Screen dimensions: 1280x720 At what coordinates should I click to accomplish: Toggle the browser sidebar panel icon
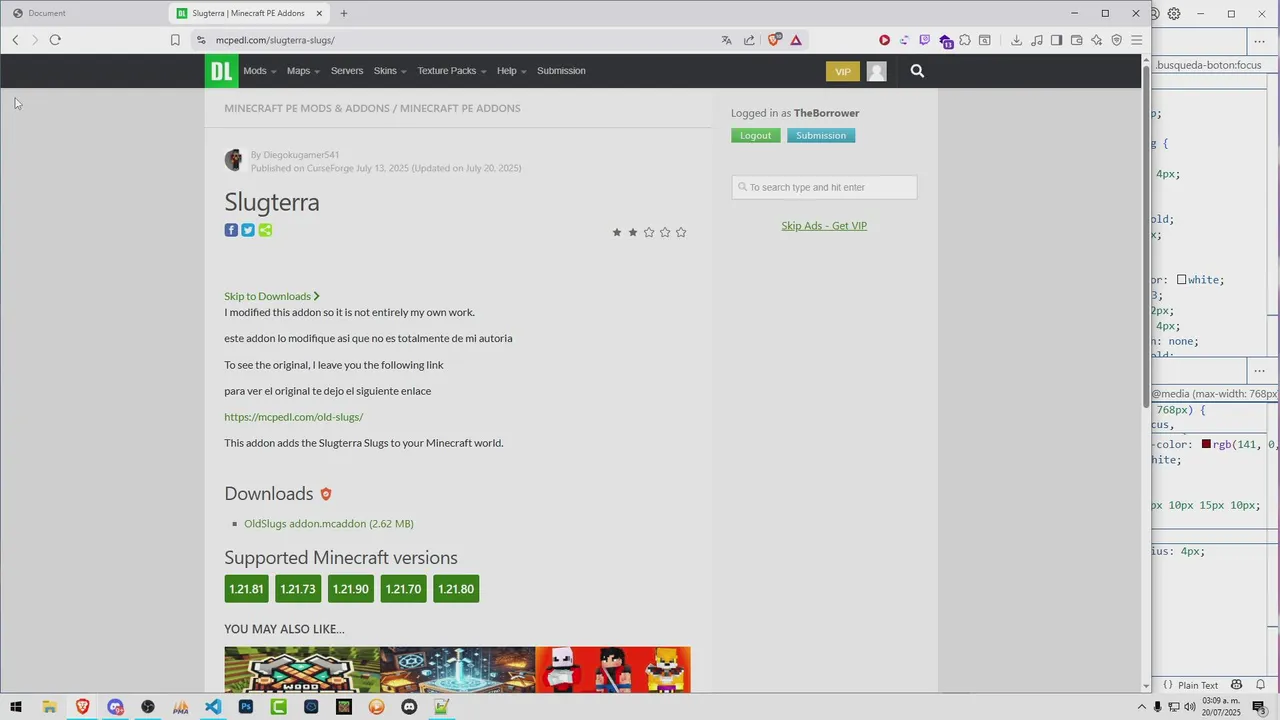click(1056, 40)
